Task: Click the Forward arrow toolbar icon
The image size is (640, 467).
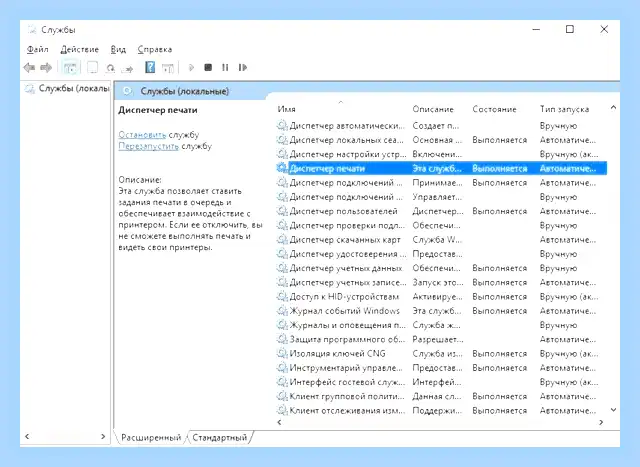Action: tap(46, 67)
